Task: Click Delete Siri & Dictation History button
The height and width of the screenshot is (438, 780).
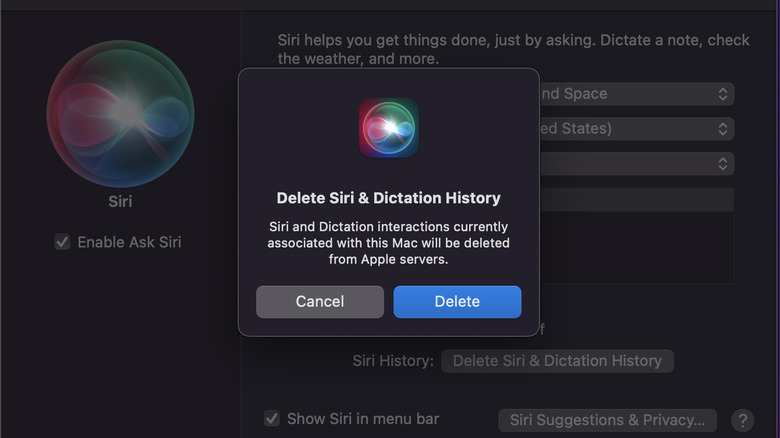Action: pos(557,361)
